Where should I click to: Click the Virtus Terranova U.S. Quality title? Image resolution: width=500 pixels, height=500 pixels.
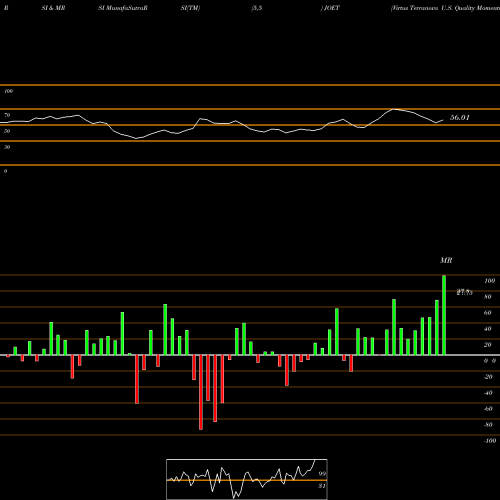tap(445, 8)
